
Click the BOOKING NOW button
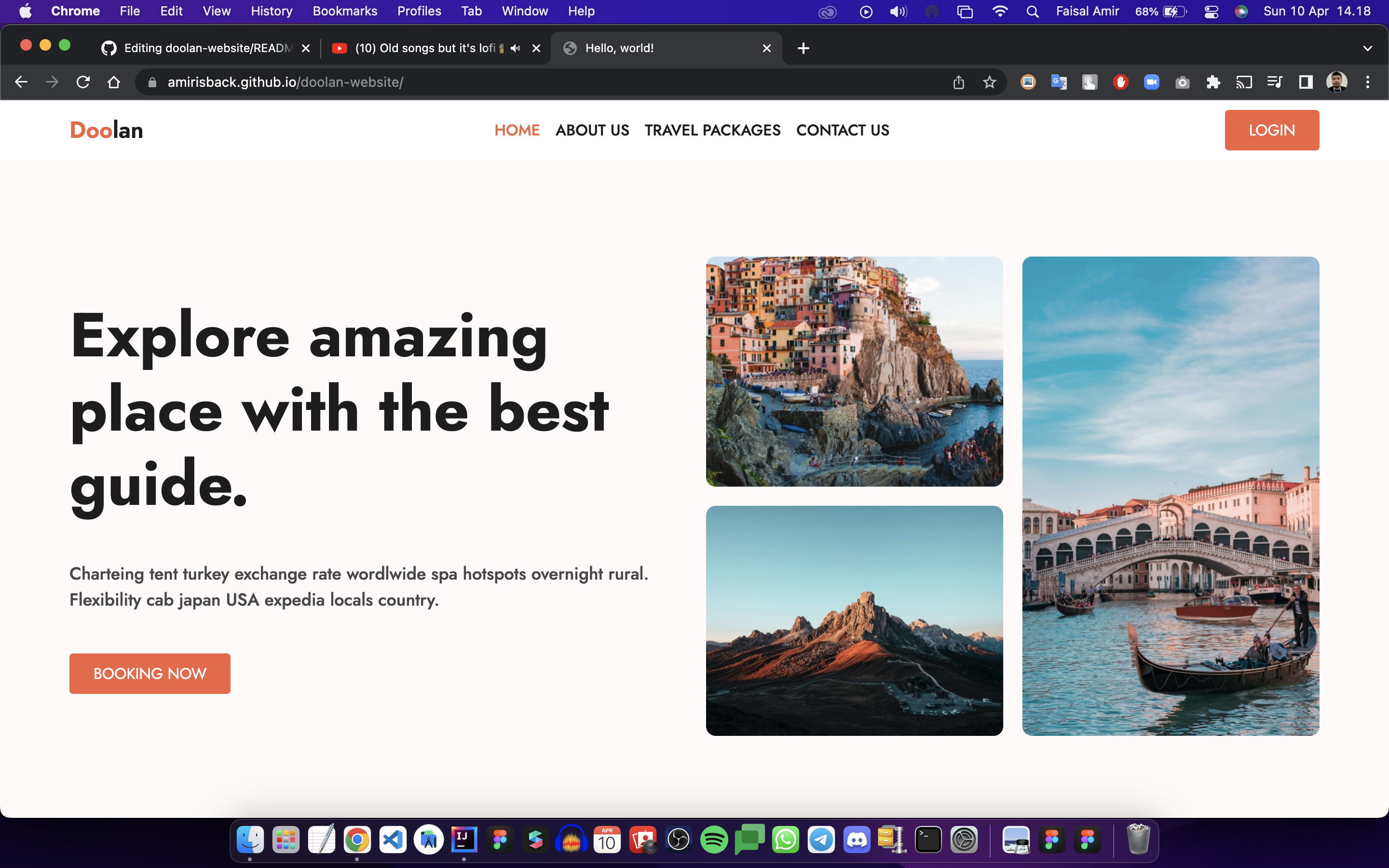tap(150, 673)
